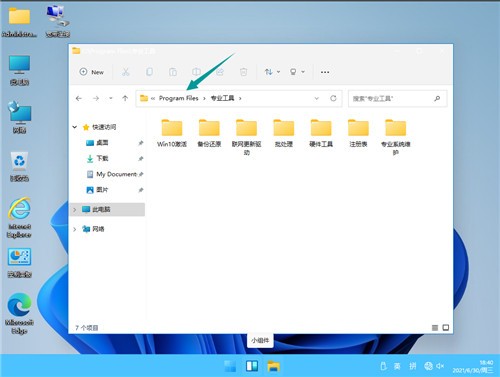Viewport: 500px width, 377px height.
Task: Switch to details view icon in status bar
Action: tap(435, 328)
